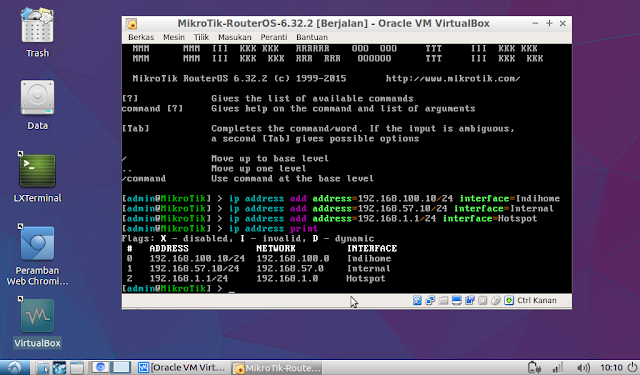Click Hotspot in the INTERFACE column

(x=366, y=279)
